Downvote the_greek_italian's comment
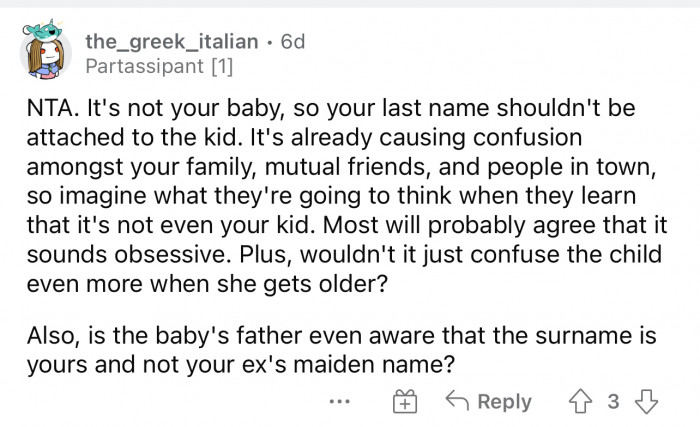Image resolution: width=700 pixels, height=427 pixels. 649,401
